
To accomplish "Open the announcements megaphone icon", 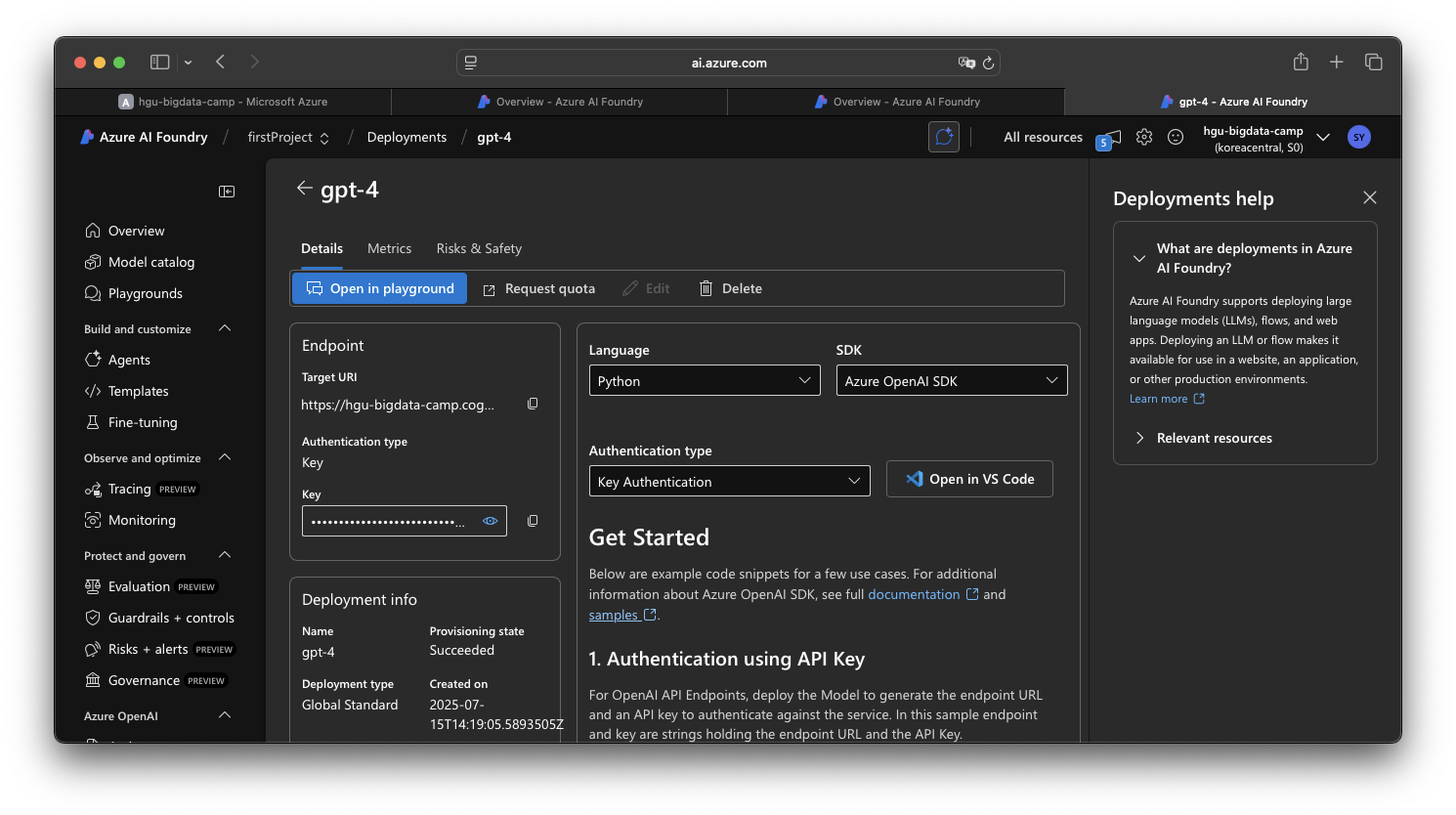I will [1110, 139].
